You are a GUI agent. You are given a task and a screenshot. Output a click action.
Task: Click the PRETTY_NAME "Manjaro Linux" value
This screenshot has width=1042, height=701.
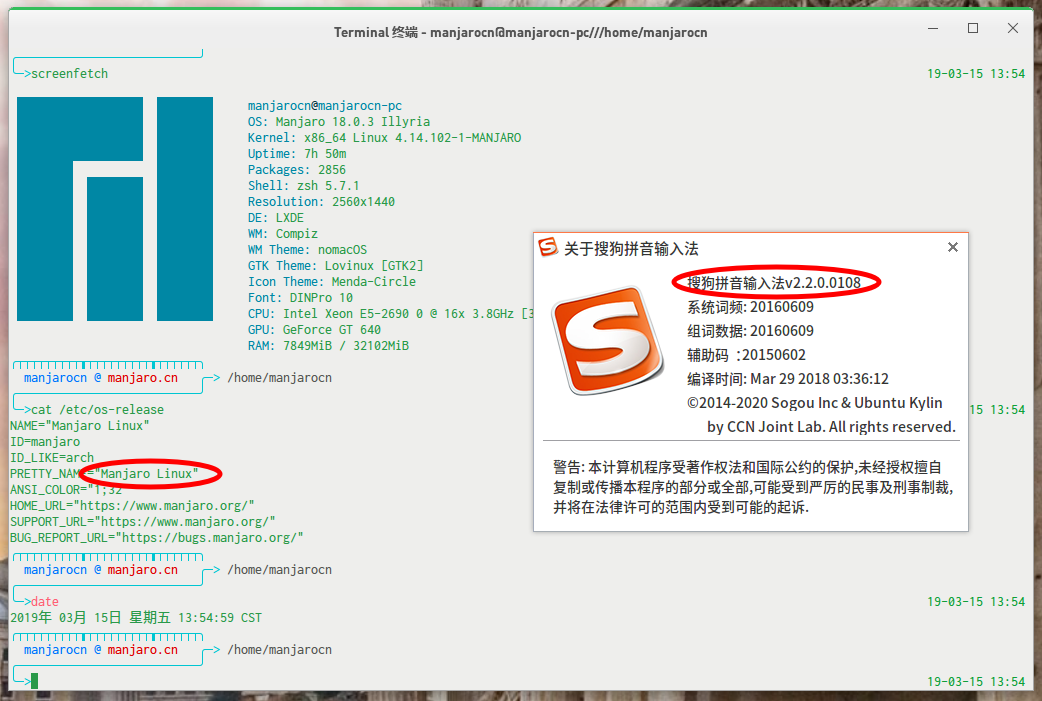click(146, 473)
